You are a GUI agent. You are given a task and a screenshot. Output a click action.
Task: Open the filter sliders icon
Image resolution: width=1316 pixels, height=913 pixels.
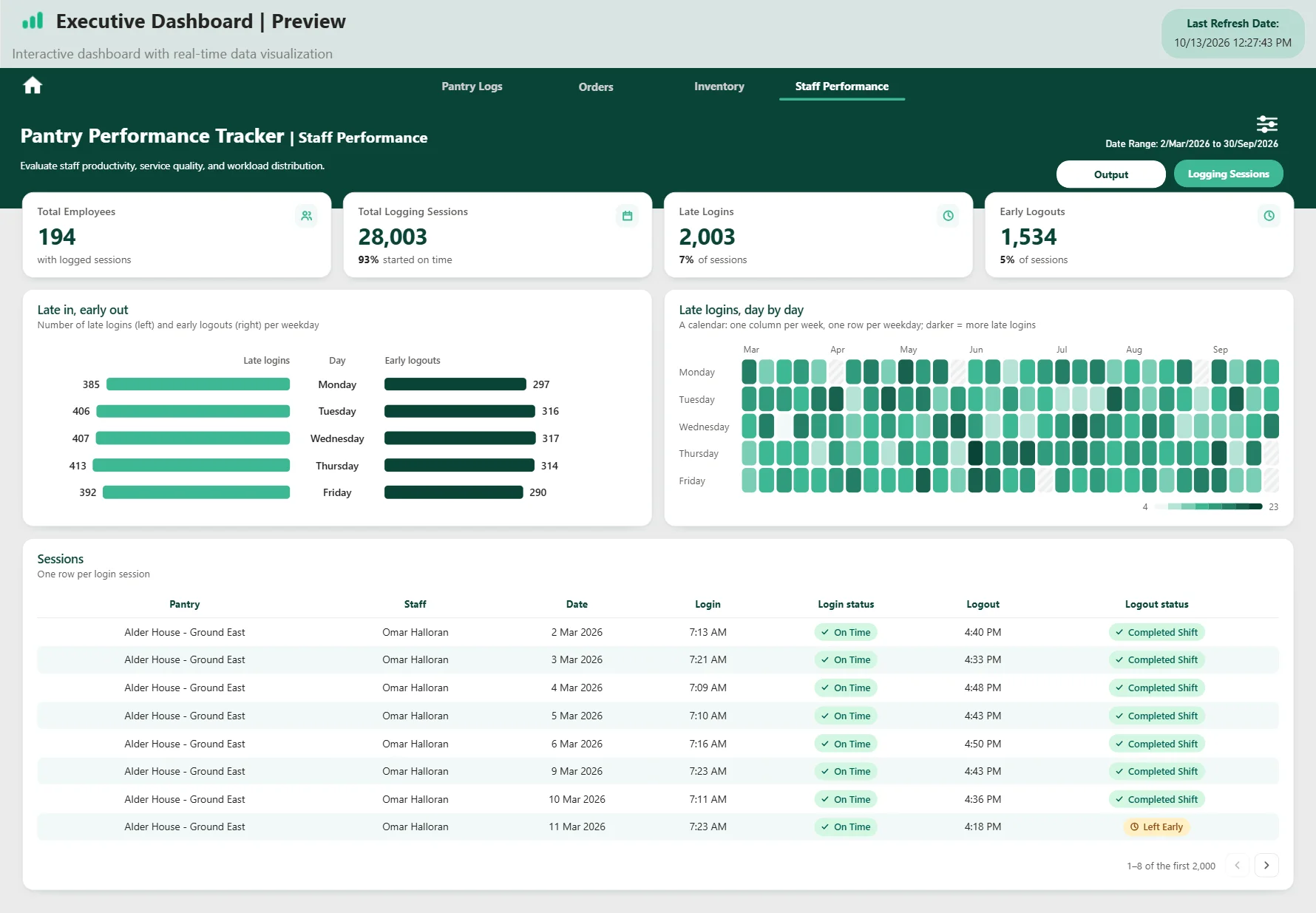coord(1266,123)
